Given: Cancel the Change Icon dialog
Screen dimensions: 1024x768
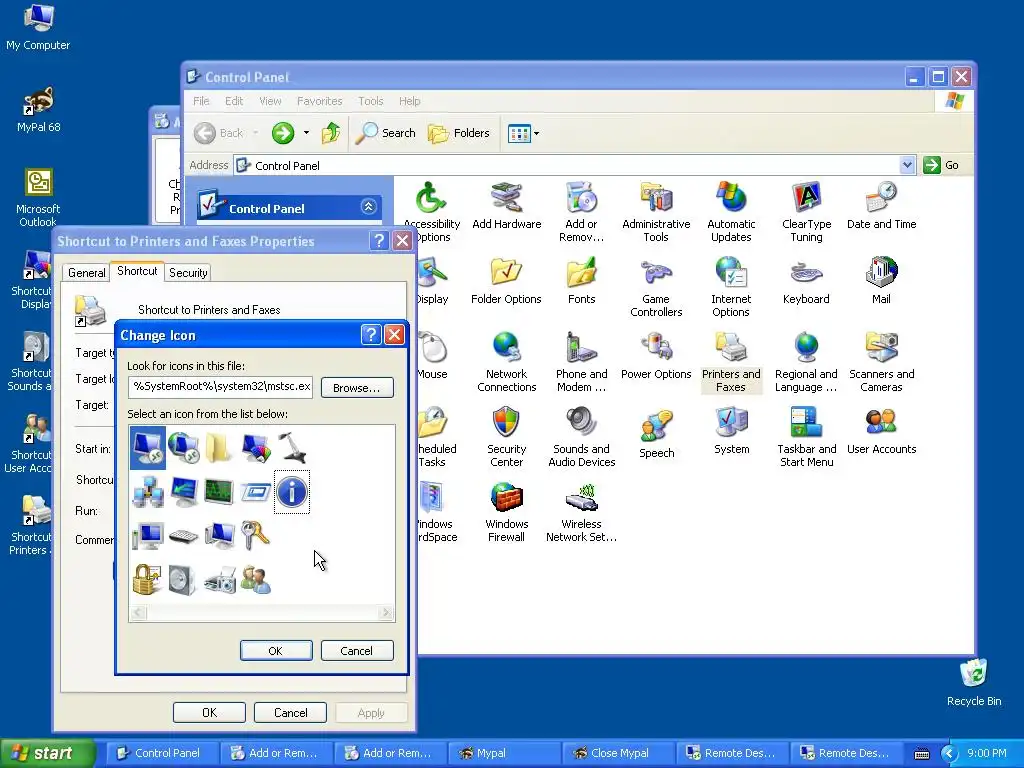Looking at the screenshot, I should (x=357, y=650).
